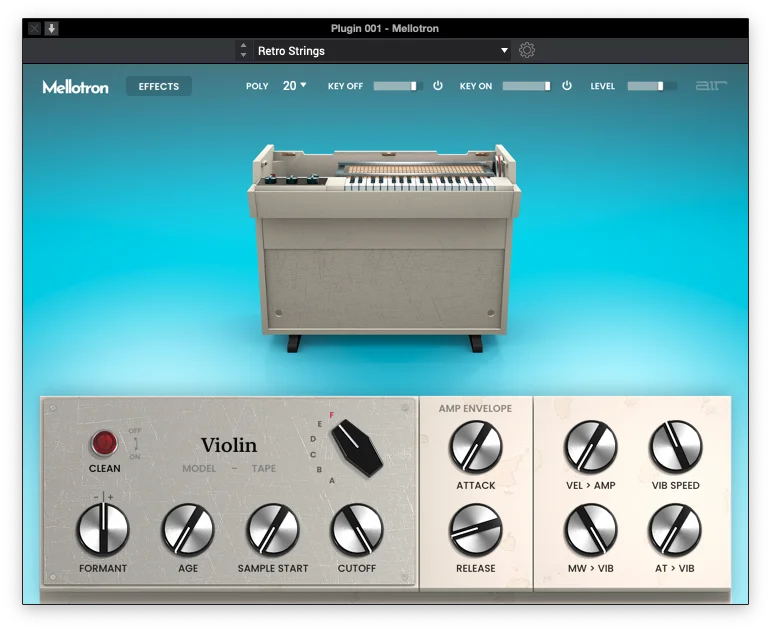Click the RELEASE knob
Viewport: 771px width, 631px height.
pos(475,530)
